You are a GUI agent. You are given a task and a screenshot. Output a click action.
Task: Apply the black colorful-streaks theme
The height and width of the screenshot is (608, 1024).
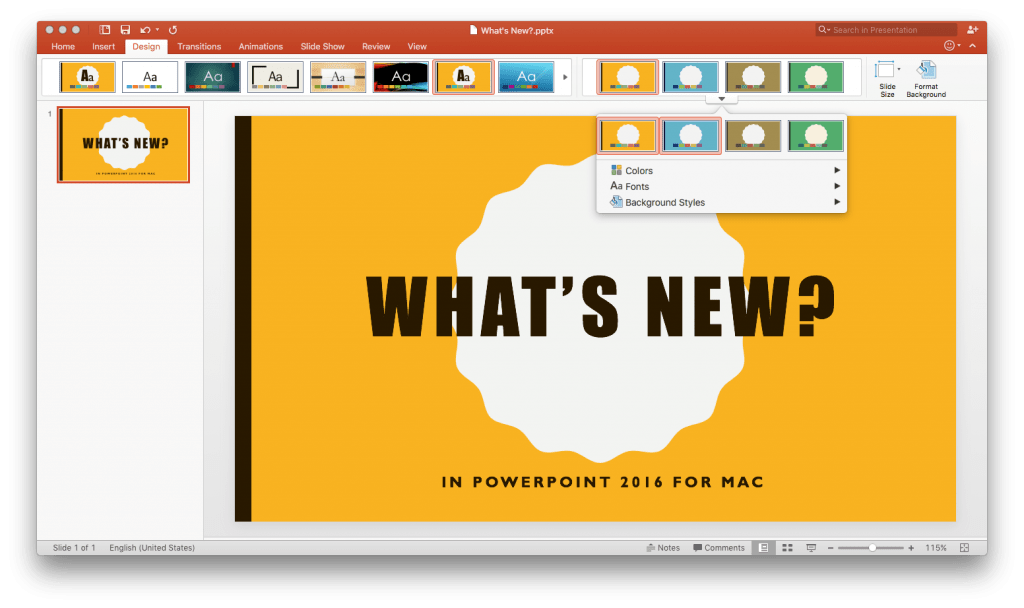(401, 77)
